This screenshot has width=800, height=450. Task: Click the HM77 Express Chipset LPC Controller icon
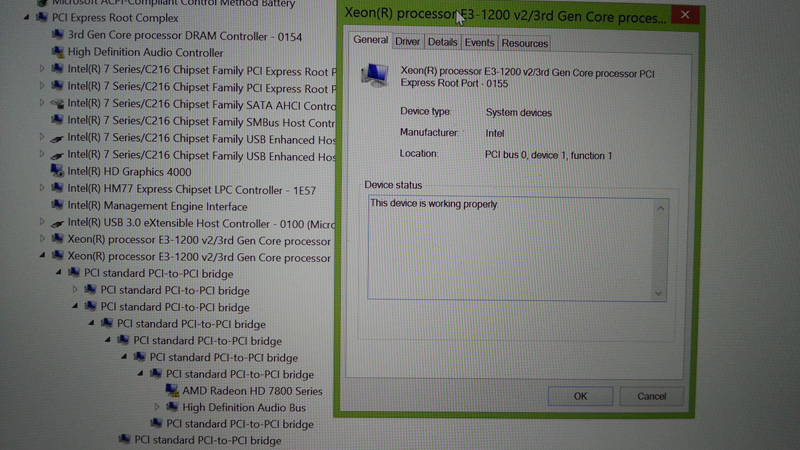[x=58, y=188]
